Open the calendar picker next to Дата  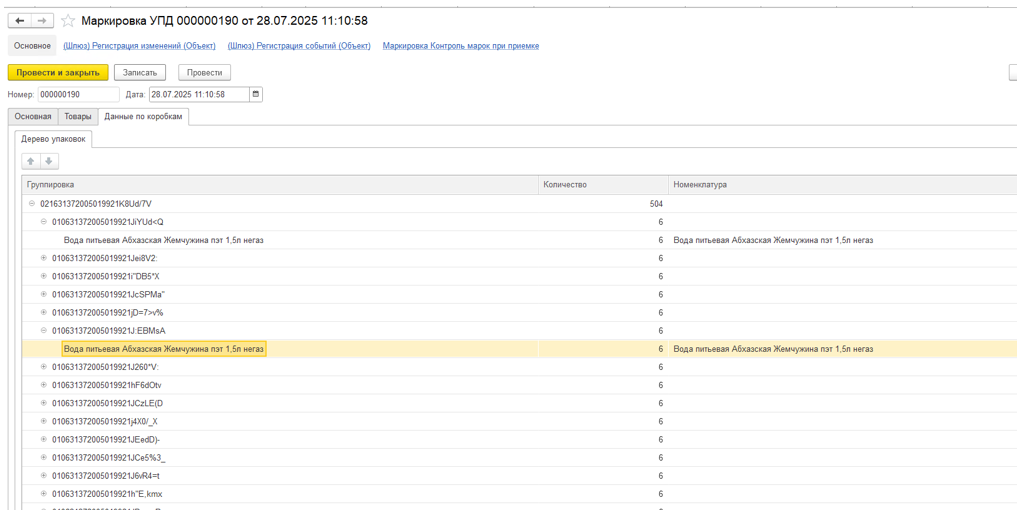tap(256, 95)
